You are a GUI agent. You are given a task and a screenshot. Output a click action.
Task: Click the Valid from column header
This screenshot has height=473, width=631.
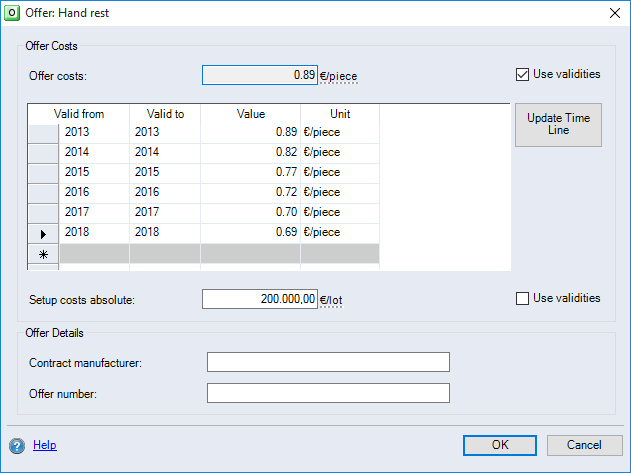click(79, 114)
